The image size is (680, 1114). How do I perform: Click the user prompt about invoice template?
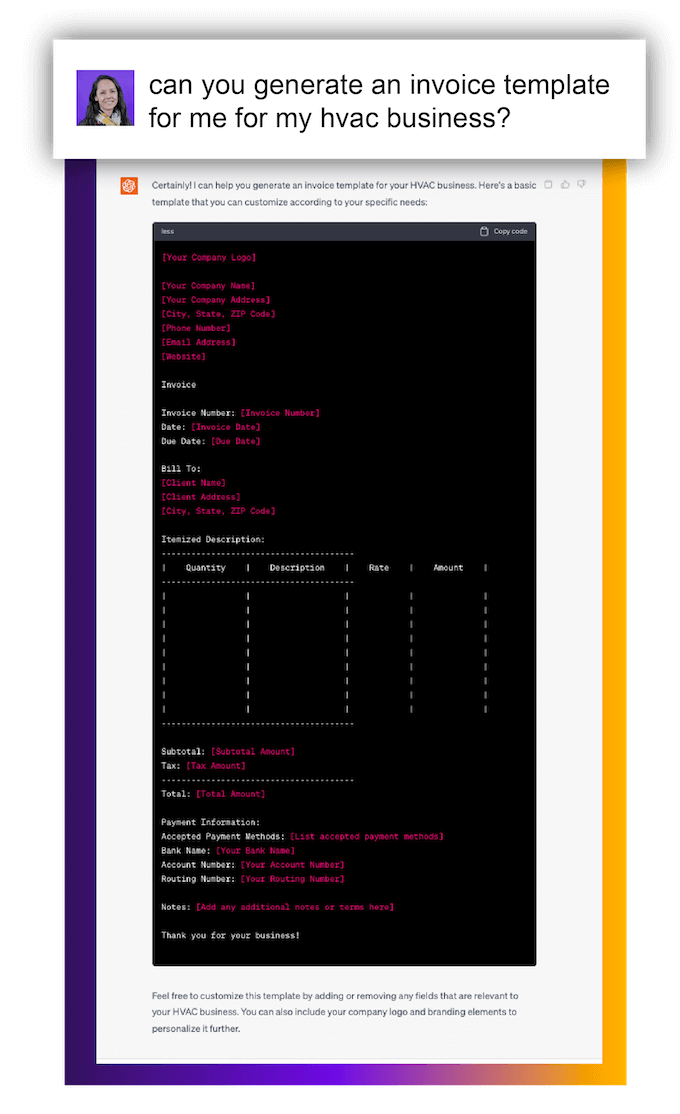[x=378, y=101]
